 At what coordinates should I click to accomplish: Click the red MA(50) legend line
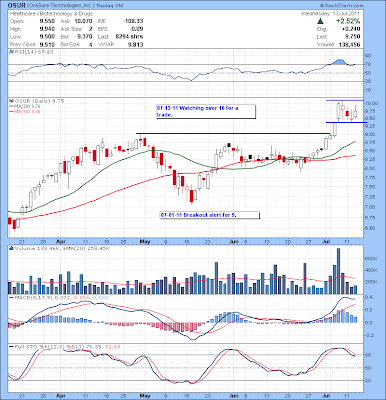[x=11, y=111]
